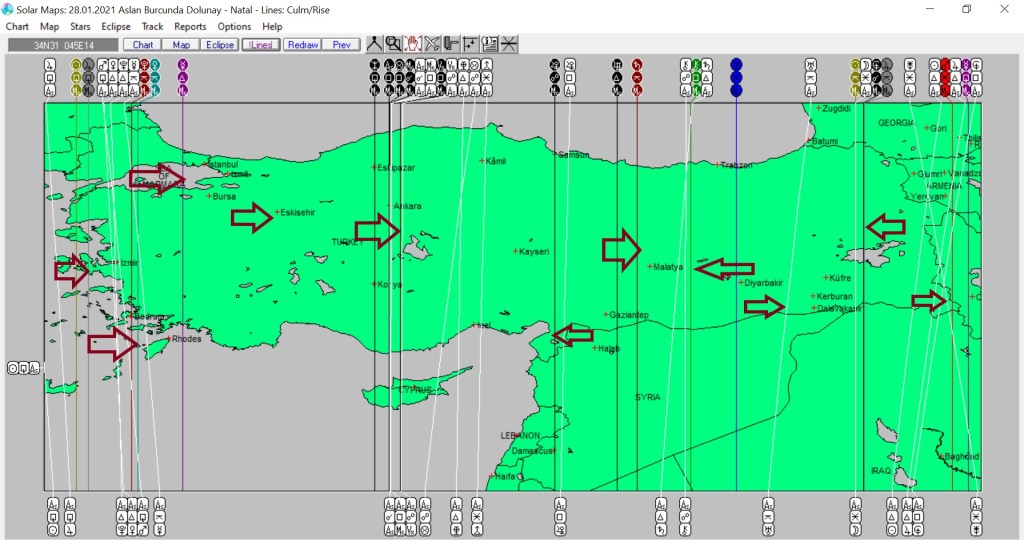Click the crossing lines icon at toolbar end
The width and height of the screenshot is (1024, 540).
point(509,44)
